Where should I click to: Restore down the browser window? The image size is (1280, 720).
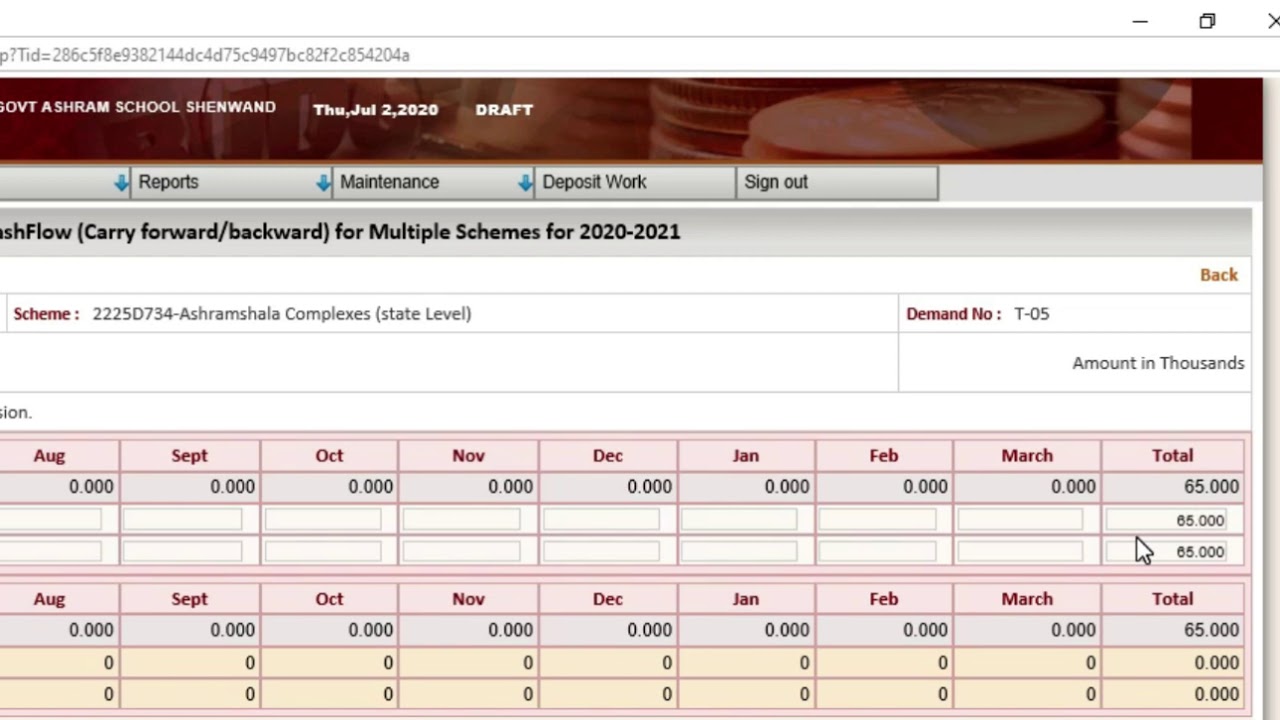(1207, 21)
